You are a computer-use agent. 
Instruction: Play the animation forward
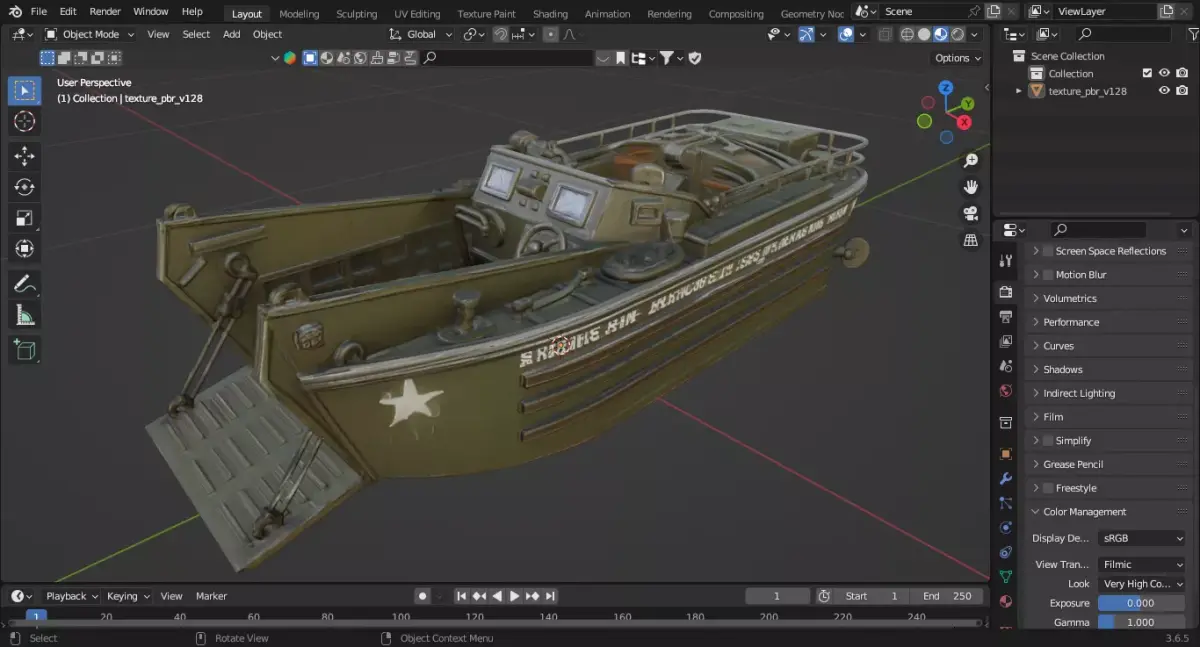(515, 596)
